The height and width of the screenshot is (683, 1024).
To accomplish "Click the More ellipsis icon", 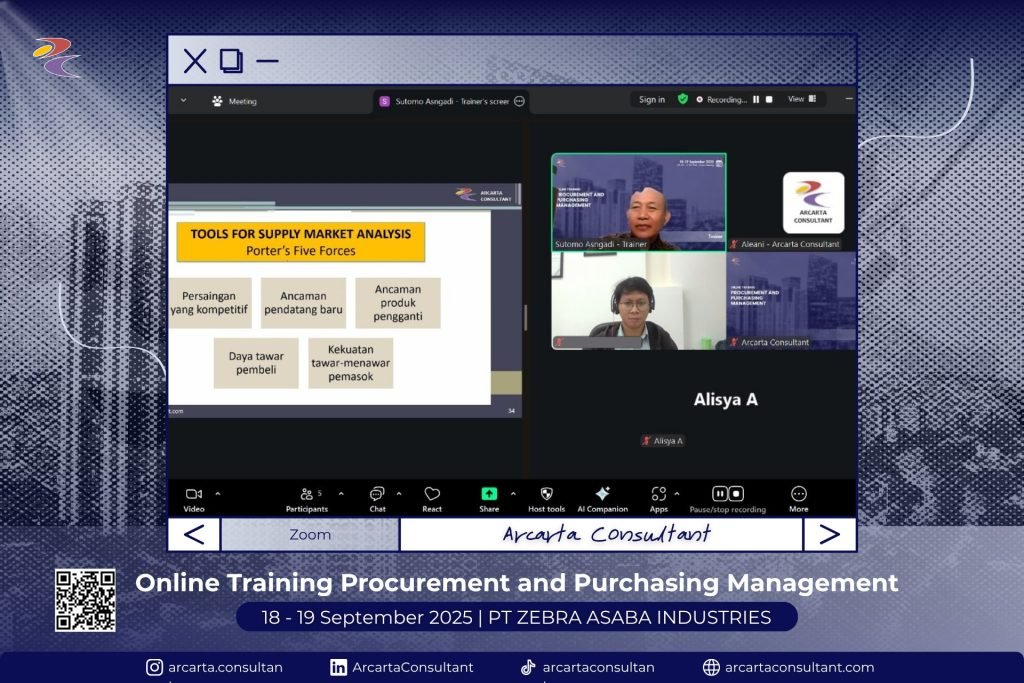I will pos(798,494).
